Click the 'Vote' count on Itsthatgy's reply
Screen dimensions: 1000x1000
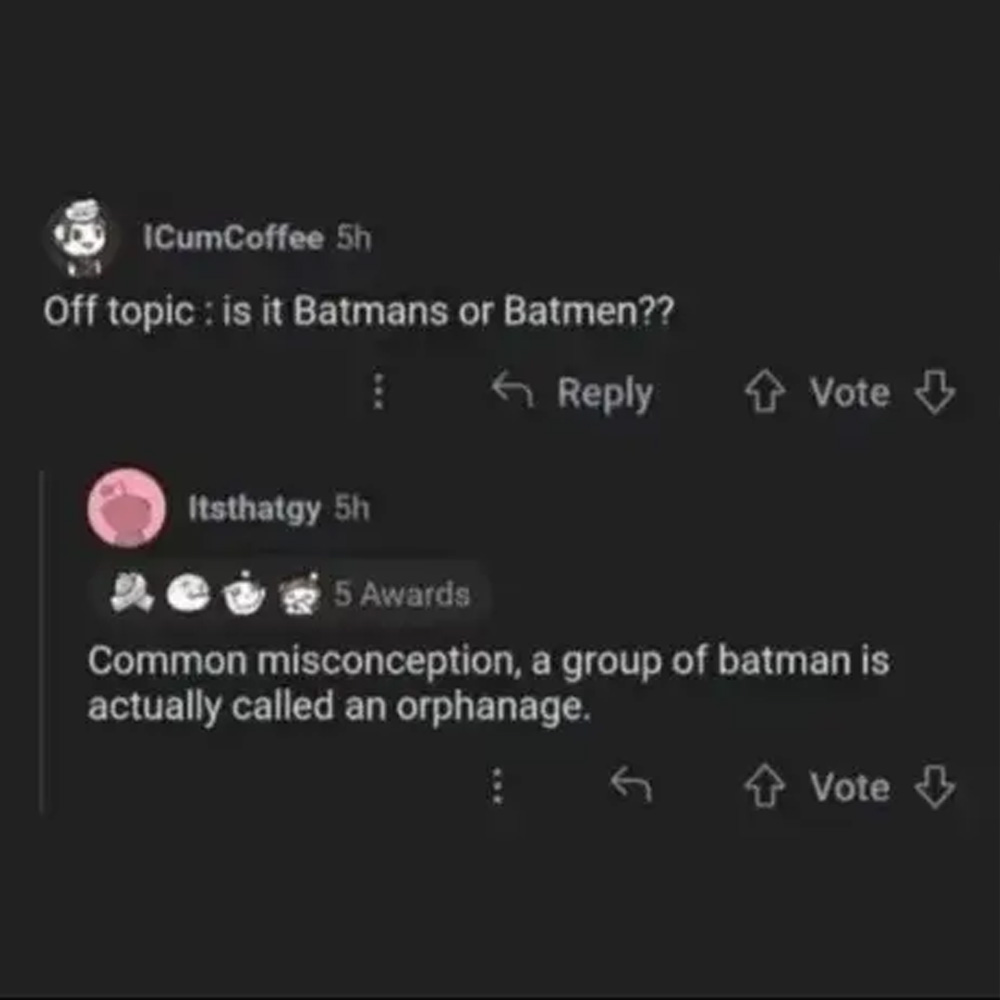849,788
